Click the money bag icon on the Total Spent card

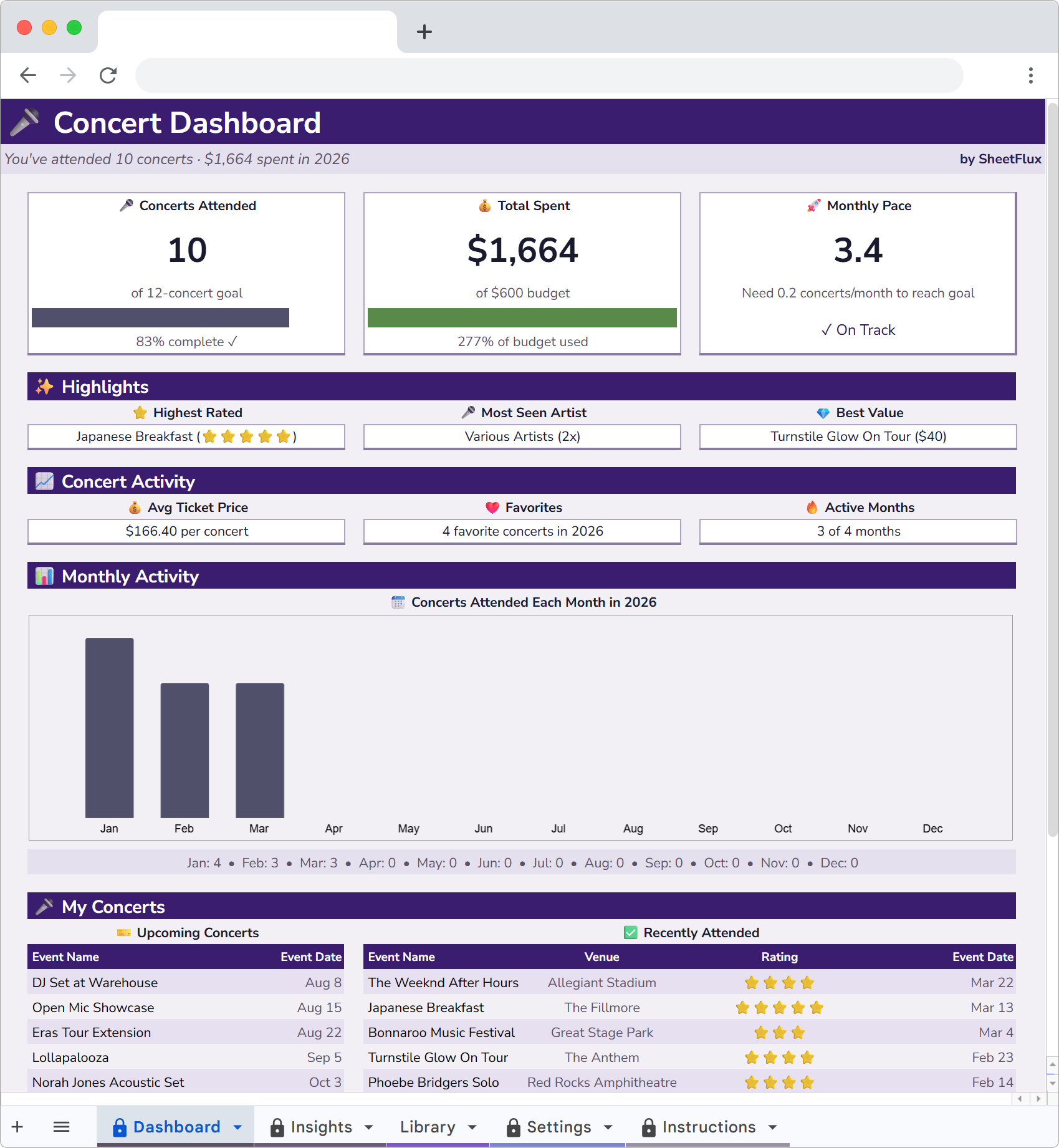pos(485,205)
